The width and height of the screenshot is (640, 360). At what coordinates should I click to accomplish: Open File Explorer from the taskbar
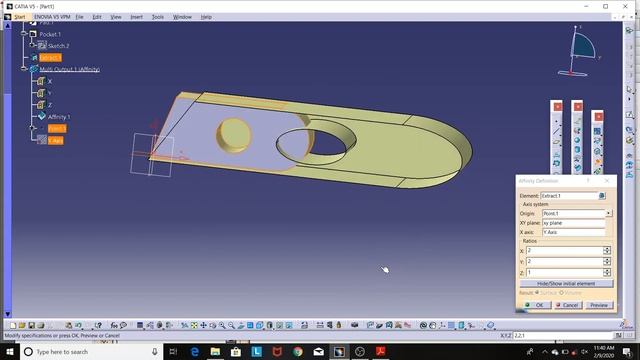[x=215, y=351]
